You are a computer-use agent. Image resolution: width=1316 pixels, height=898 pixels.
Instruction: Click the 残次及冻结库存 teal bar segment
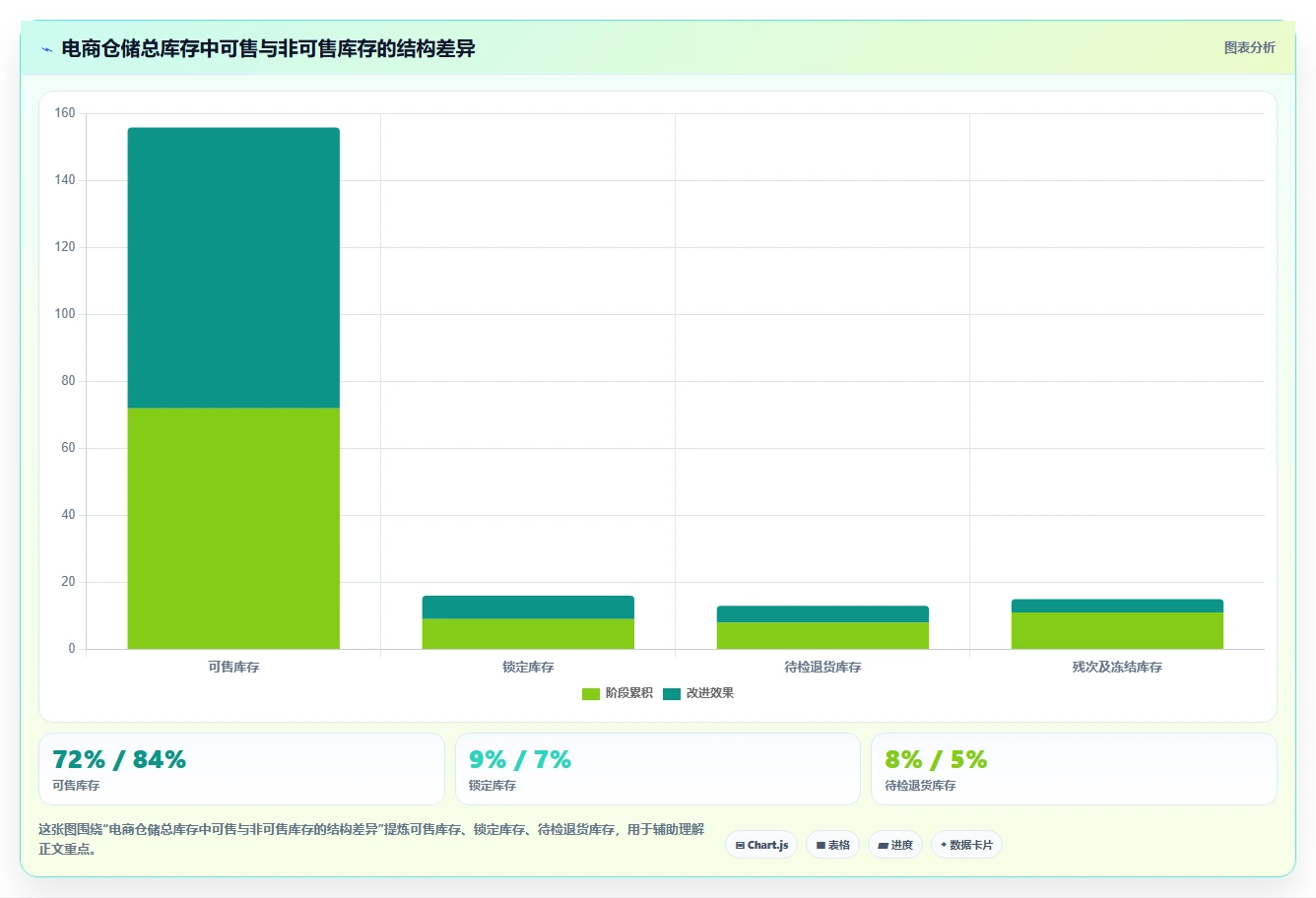1117,606
